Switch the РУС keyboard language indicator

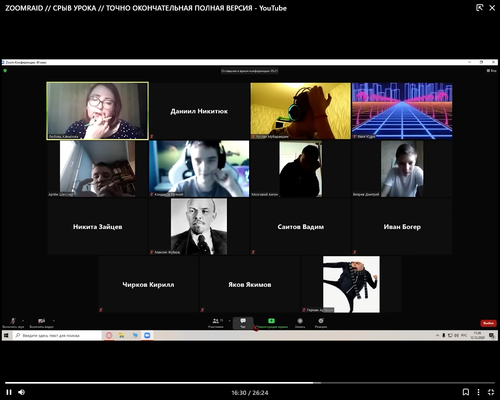(x=464, y=335)
